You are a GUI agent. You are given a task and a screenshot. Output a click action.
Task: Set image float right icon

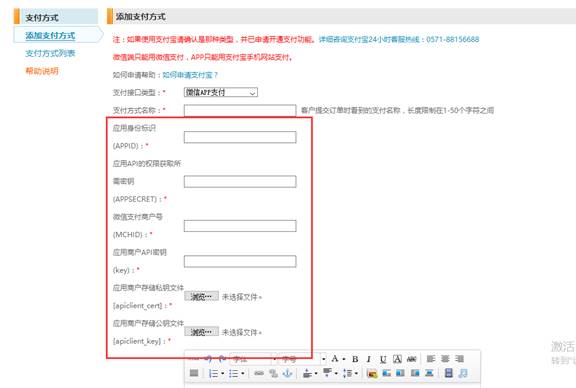tap(415, 373)
